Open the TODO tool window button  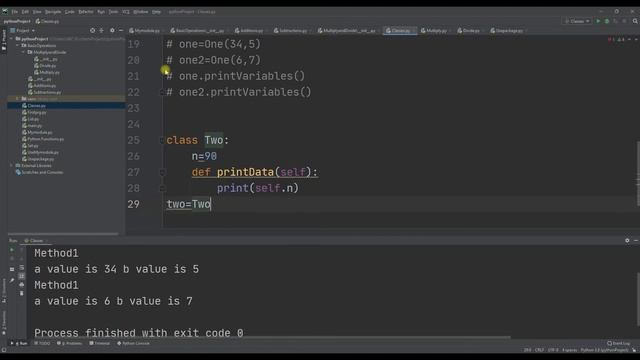(x=42, y=344)
